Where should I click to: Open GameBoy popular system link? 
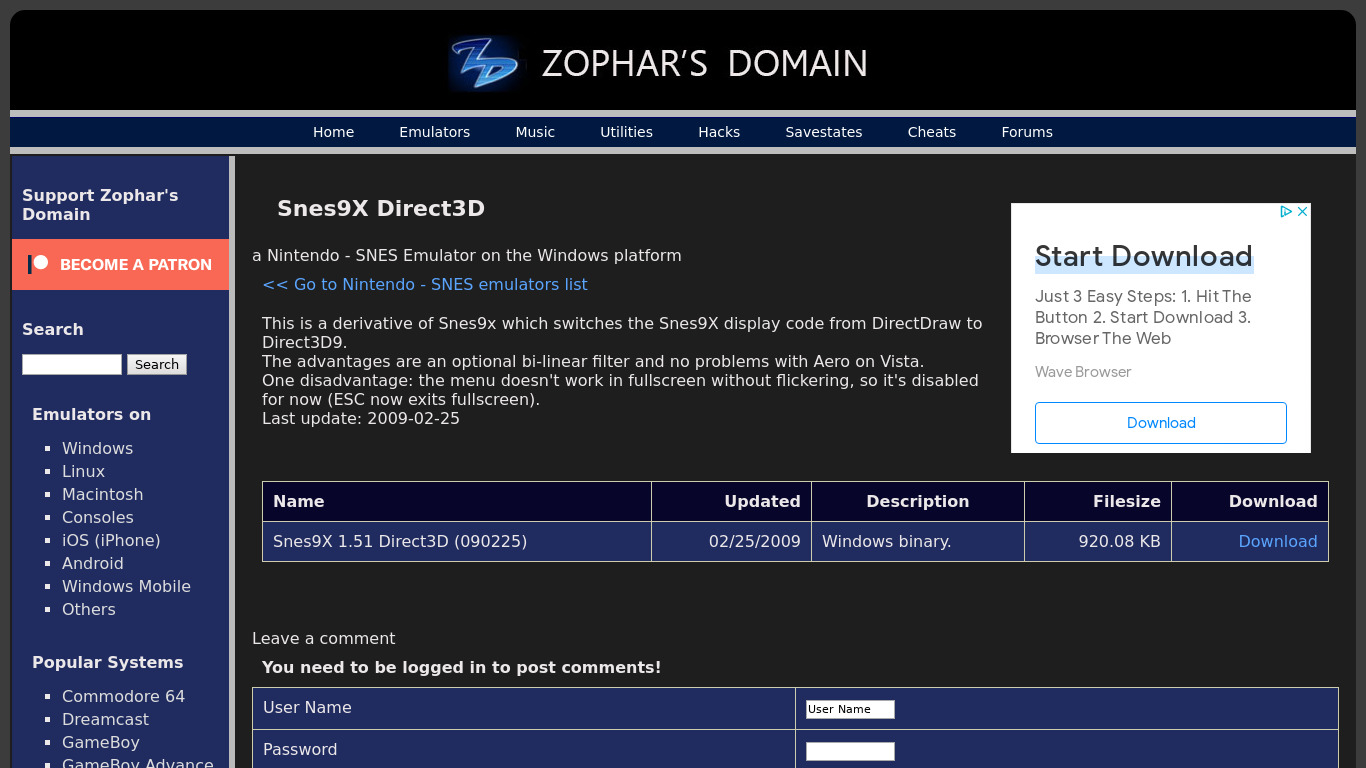click(100, 742)
